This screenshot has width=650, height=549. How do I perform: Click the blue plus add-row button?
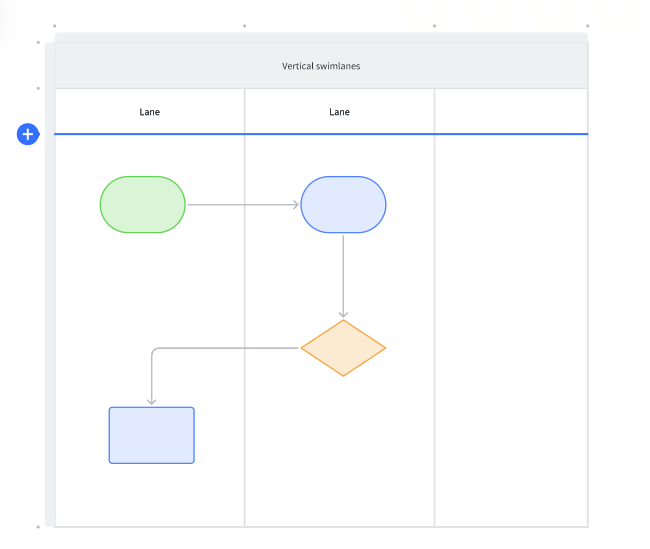tap(28, 134)
